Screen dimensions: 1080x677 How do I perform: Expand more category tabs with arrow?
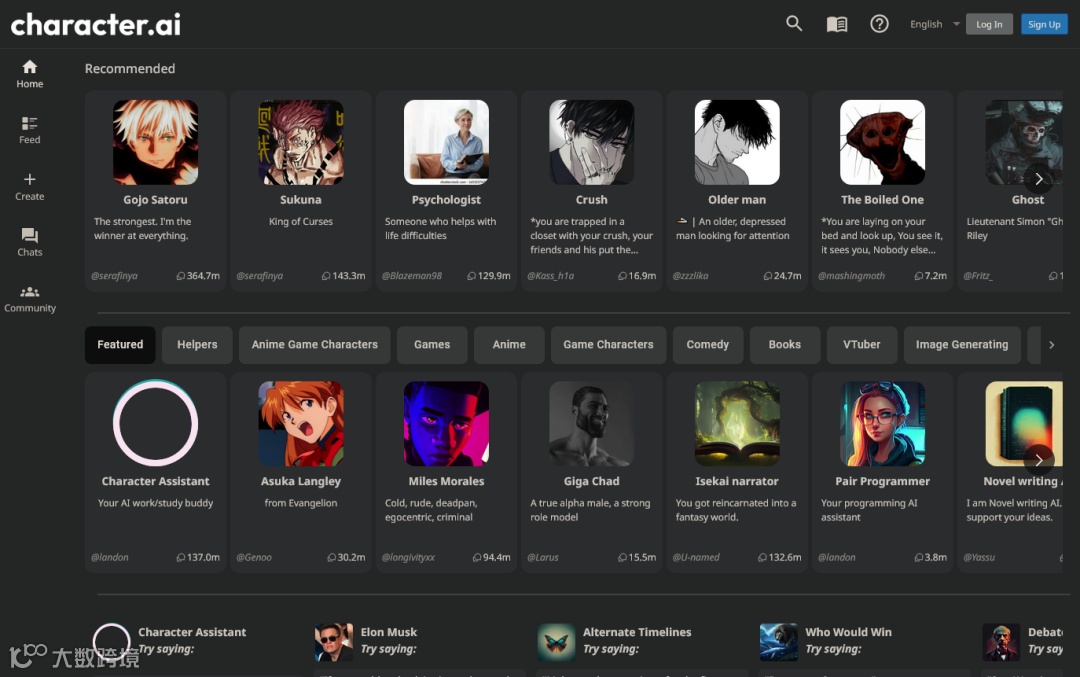1051,344
